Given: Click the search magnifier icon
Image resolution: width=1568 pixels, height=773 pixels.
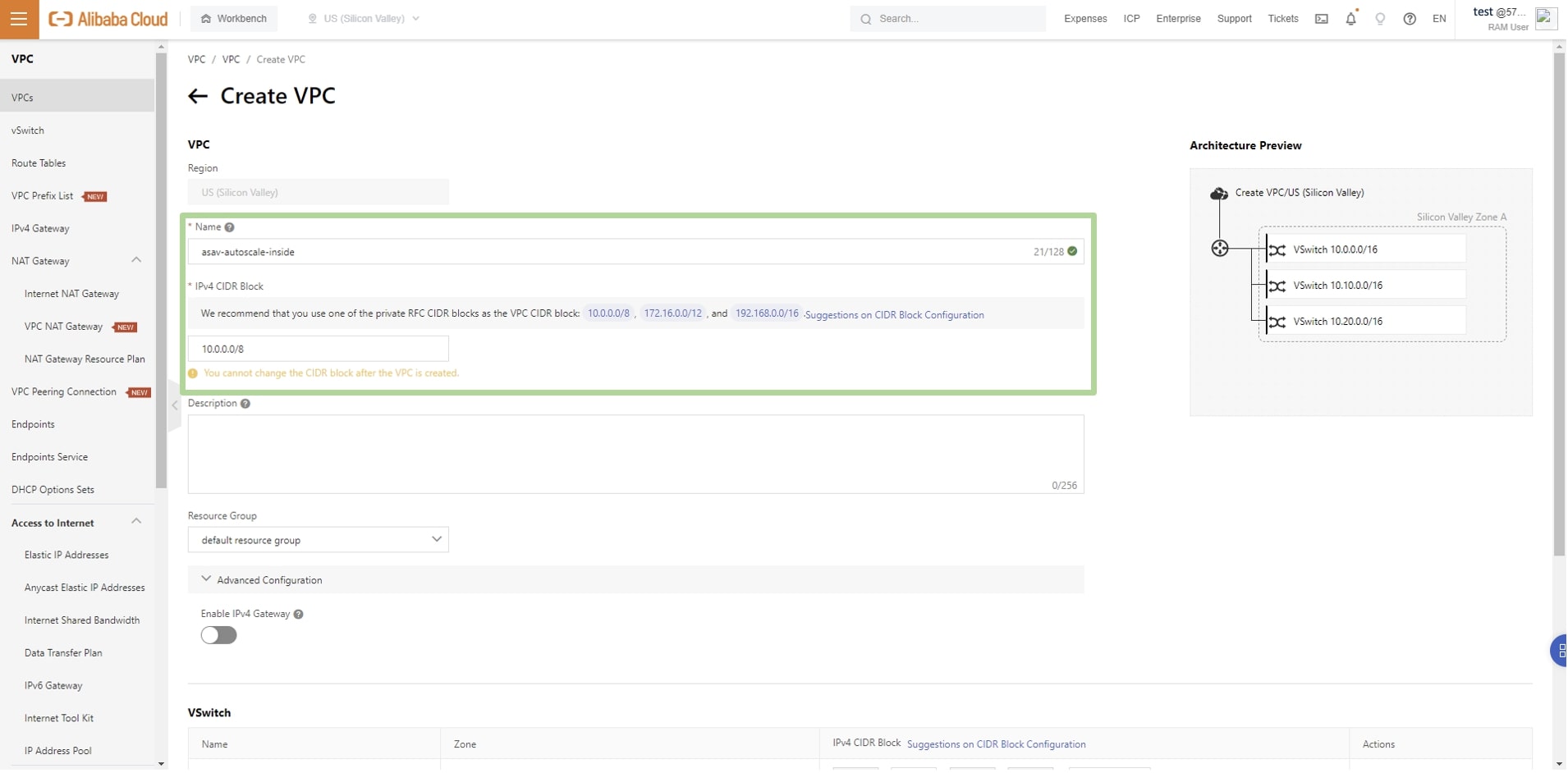Looking at the screenshot, I should click(866, 18).
